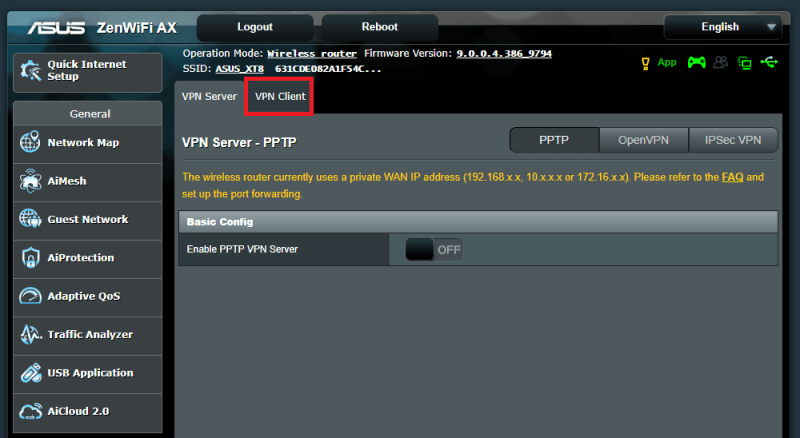The width and height of the screenshot is (800, 438).
Task: Open Network Map from the sidebar
Action: pyautogui.click(x=84, y=143)
